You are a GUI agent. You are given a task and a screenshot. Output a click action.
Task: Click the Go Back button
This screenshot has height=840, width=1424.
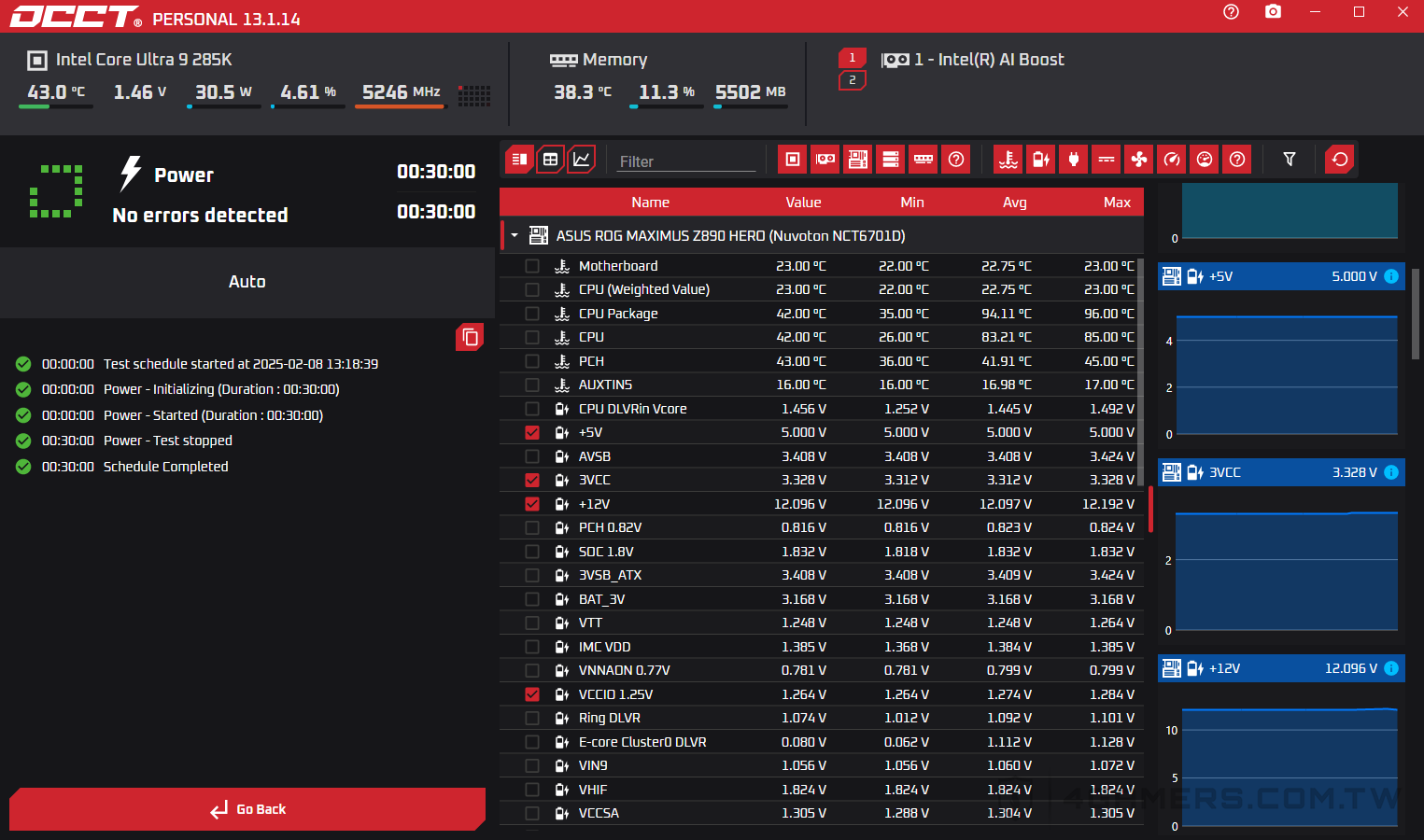247,809
